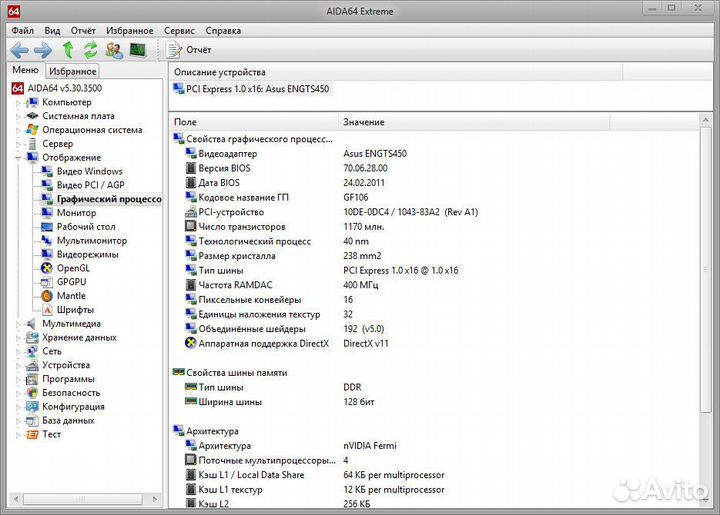Select the AIDA64 v5.30.3500 root node
The image size is (720, 515).
(x=57, y=88)
